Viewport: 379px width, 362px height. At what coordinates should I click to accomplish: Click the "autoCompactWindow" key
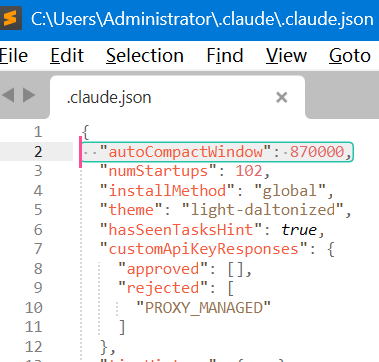(x=186, y=152)
